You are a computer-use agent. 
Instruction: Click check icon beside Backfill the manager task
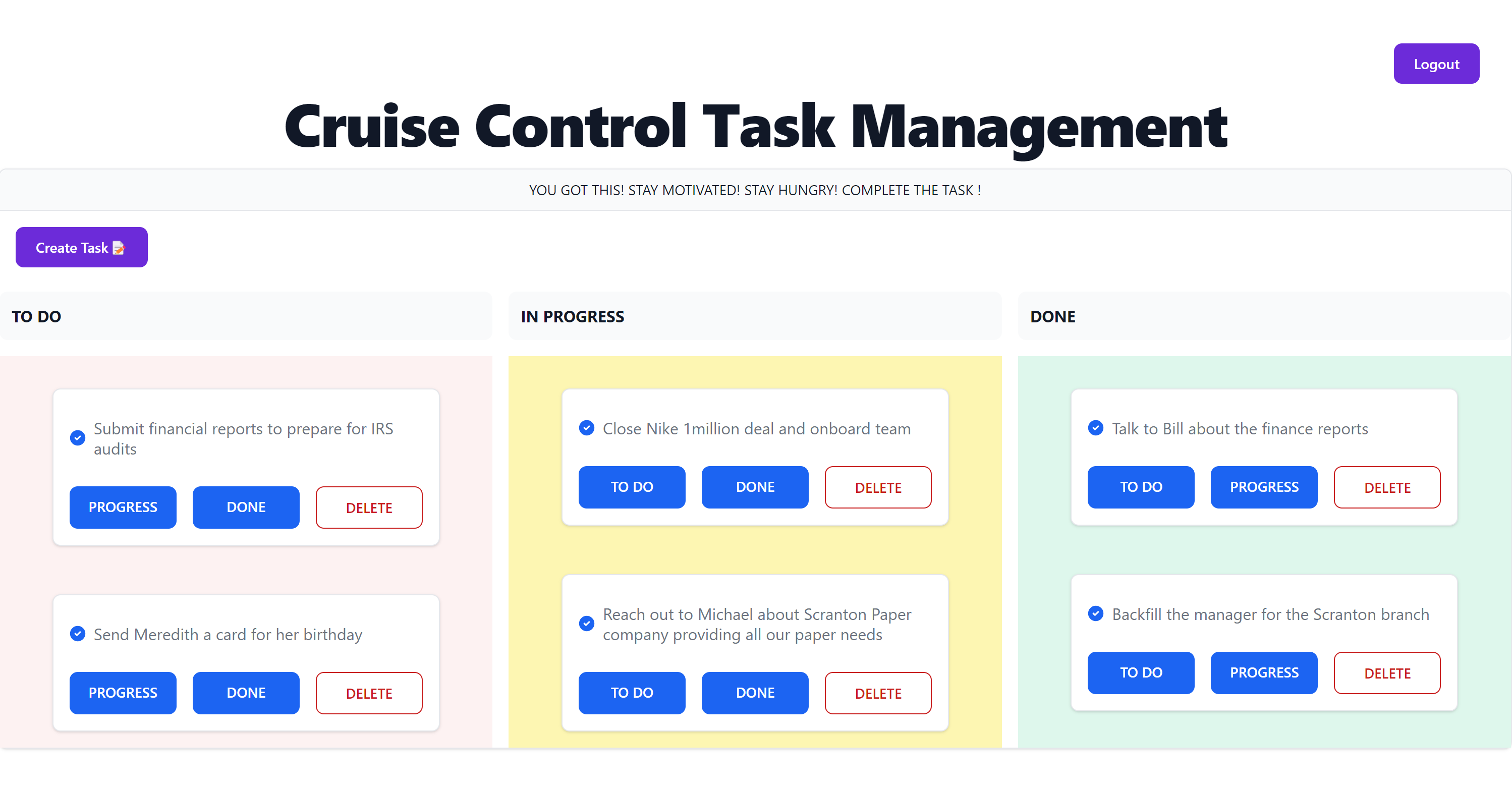click(x=1095, y=613)
